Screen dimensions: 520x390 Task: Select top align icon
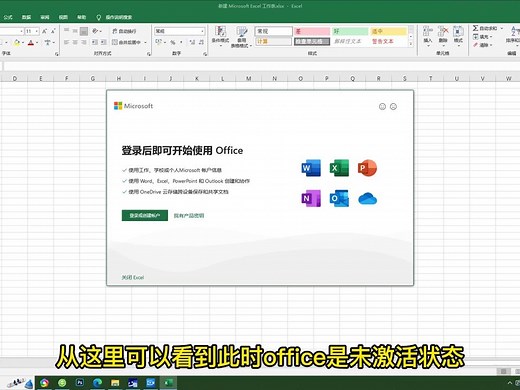(66, 31)
